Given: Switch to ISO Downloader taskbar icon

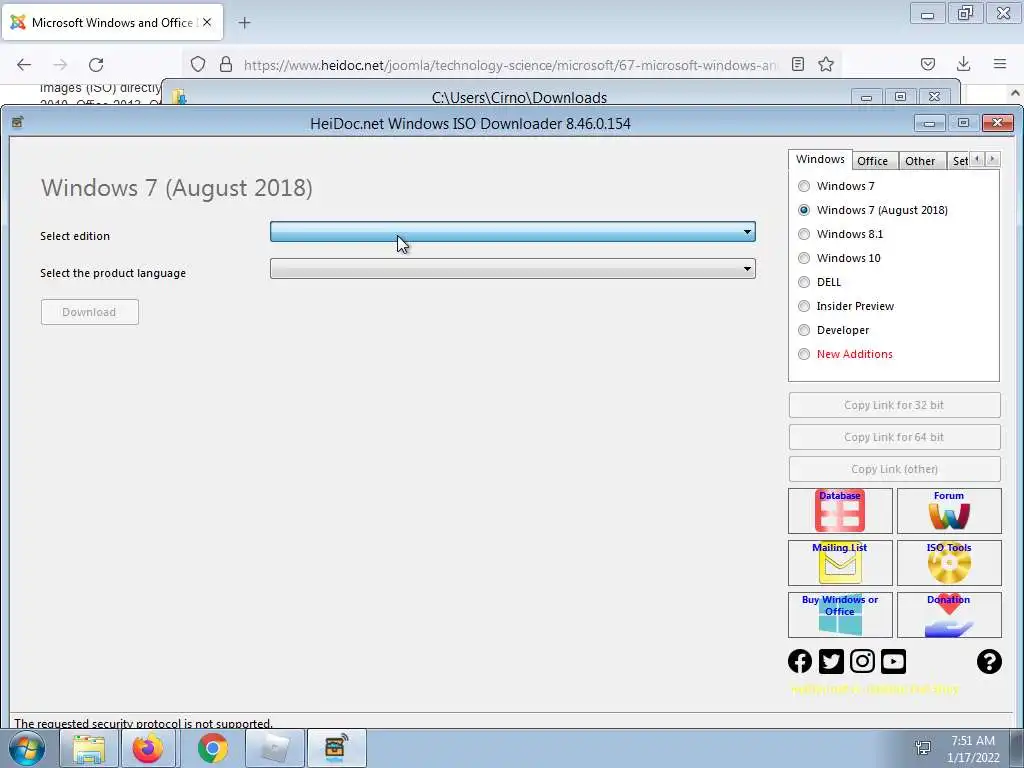Looking at the screenshot, I should tap(336, 748).
